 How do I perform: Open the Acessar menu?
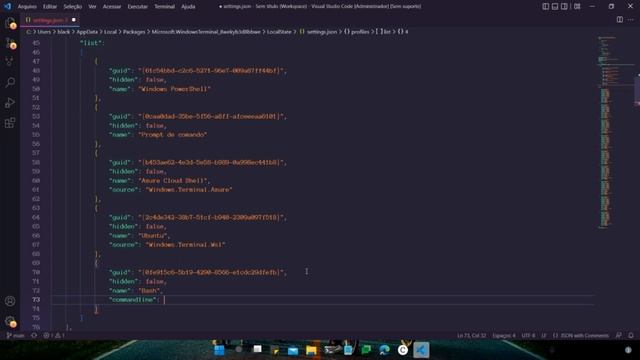pyautogui.click(x=112, y=6)
